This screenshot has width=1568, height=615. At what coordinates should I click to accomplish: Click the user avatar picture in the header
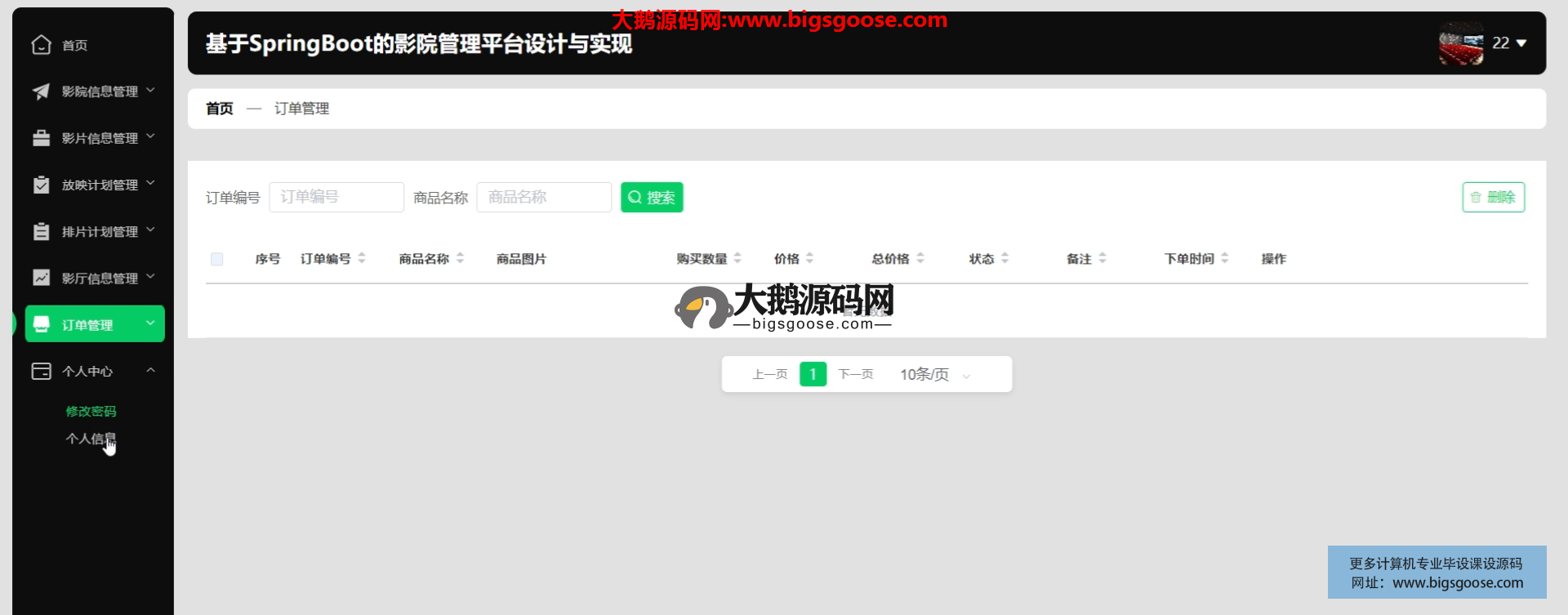[x=1461, y=43]
